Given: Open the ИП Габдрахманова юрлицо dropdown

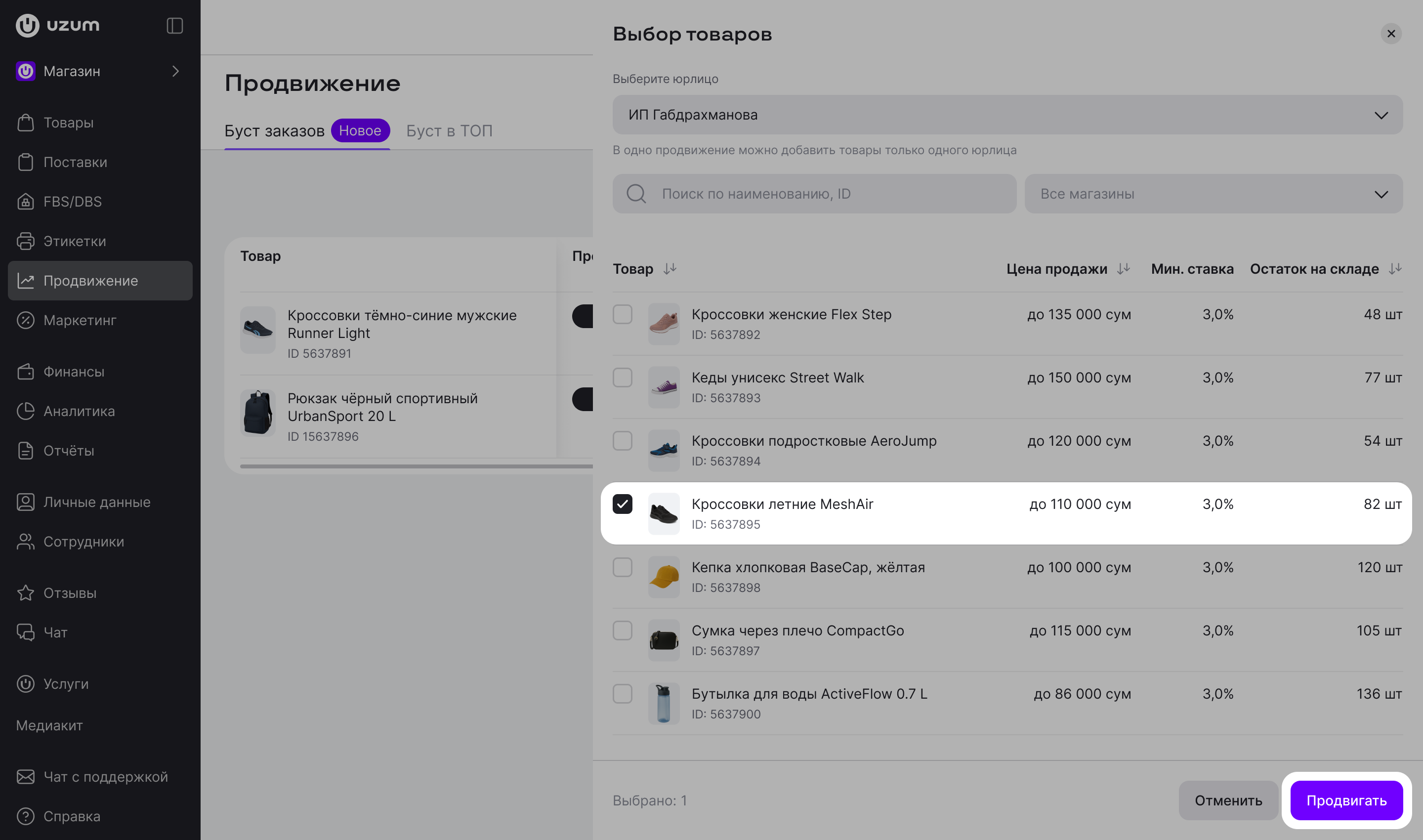Looking at the screenshot, I should pyautogui.click(x=1007, y=115).
